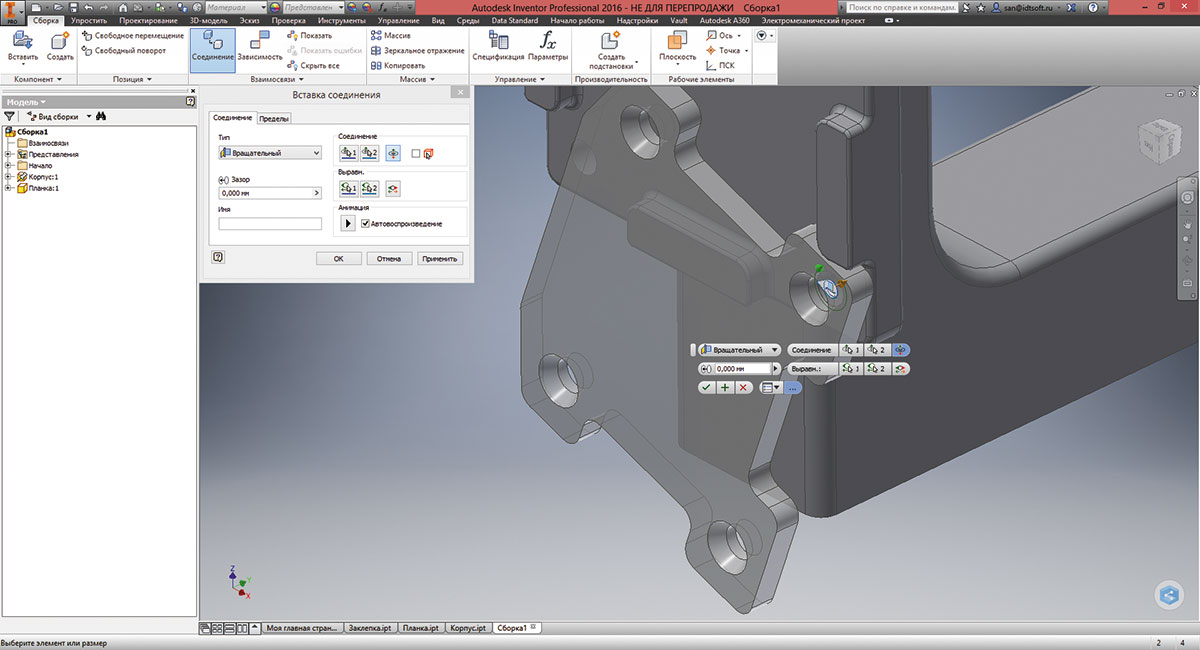Click Скрыть все relationships tool
The height and width of the screenshot is (650, 1200).
(x=313, y=65)
